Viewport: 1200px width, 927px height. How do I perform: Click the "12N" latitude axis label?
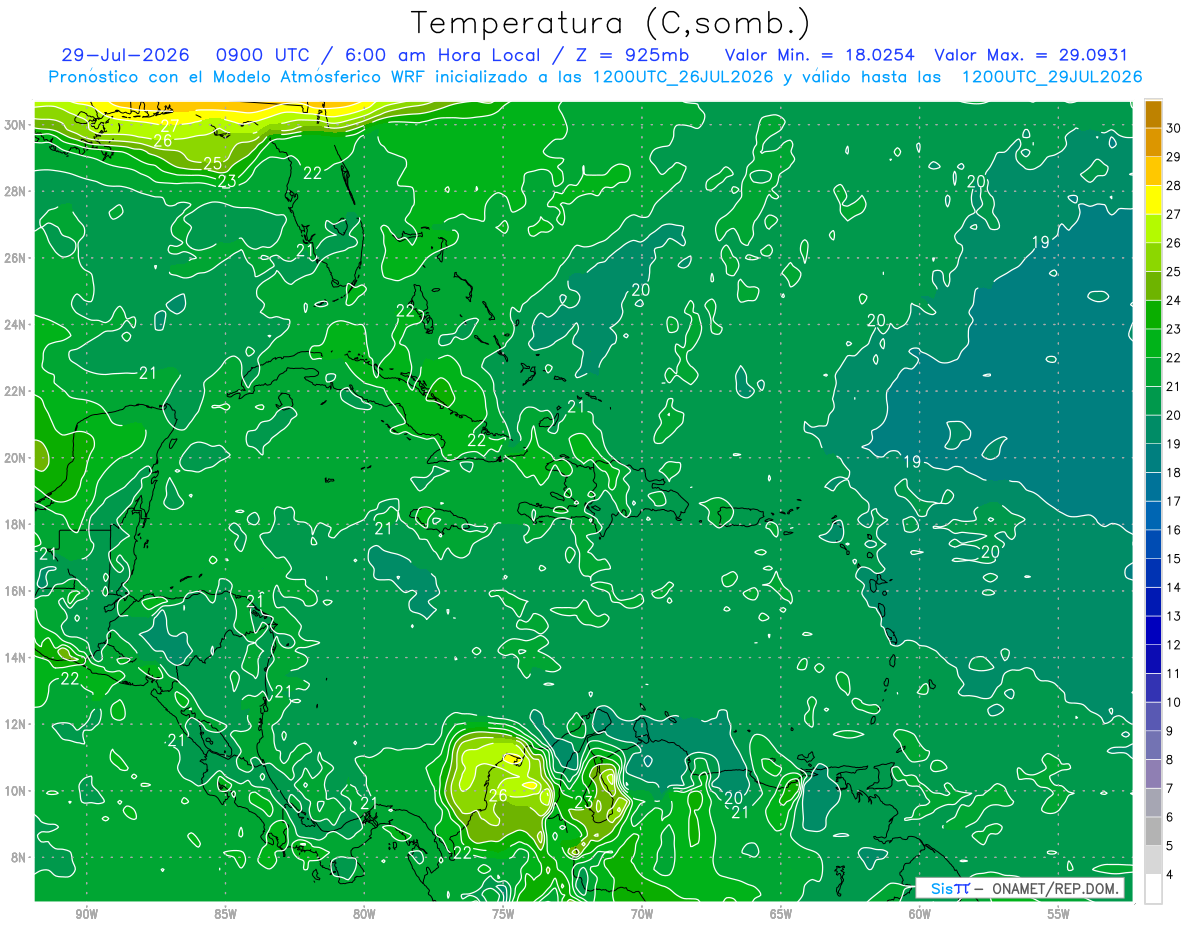(15, 724)
